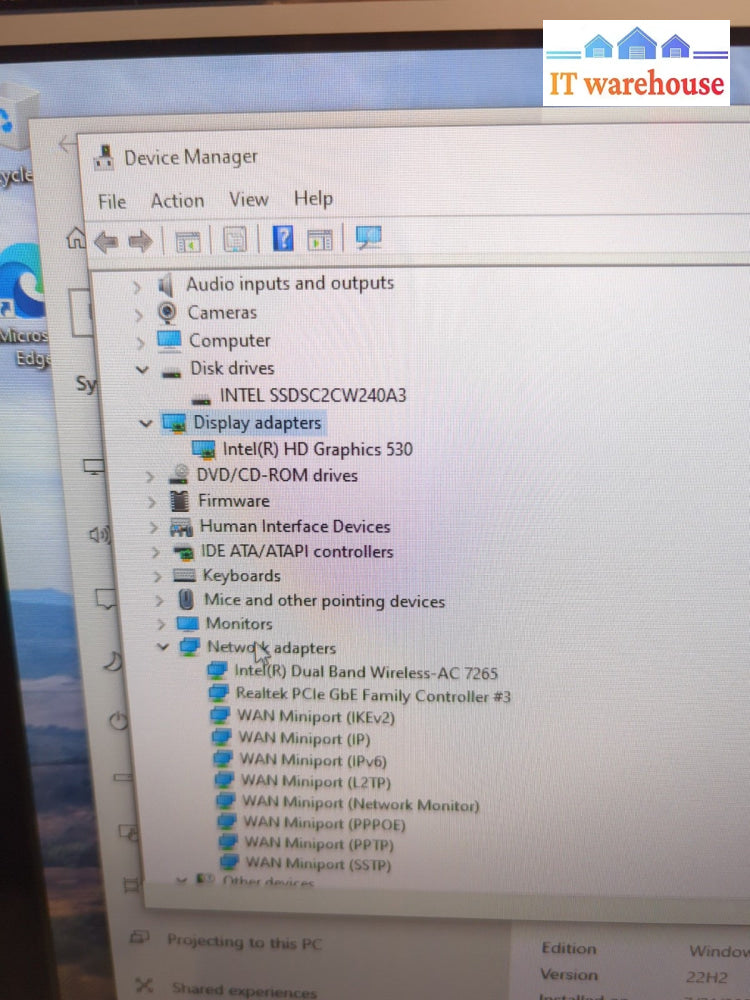Open the View menu
Screen dimensions: 750x1000
pos(249,199)
